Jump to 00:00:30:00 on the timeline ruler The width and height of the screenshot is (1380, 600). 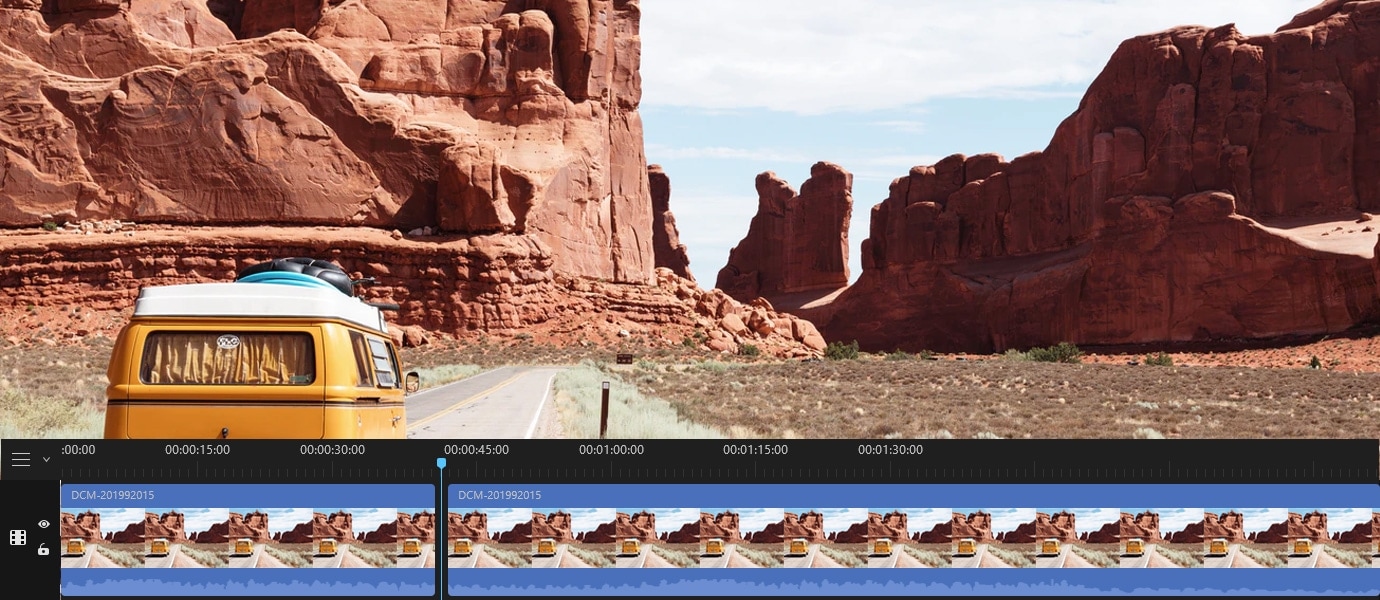tap(332, 450)
